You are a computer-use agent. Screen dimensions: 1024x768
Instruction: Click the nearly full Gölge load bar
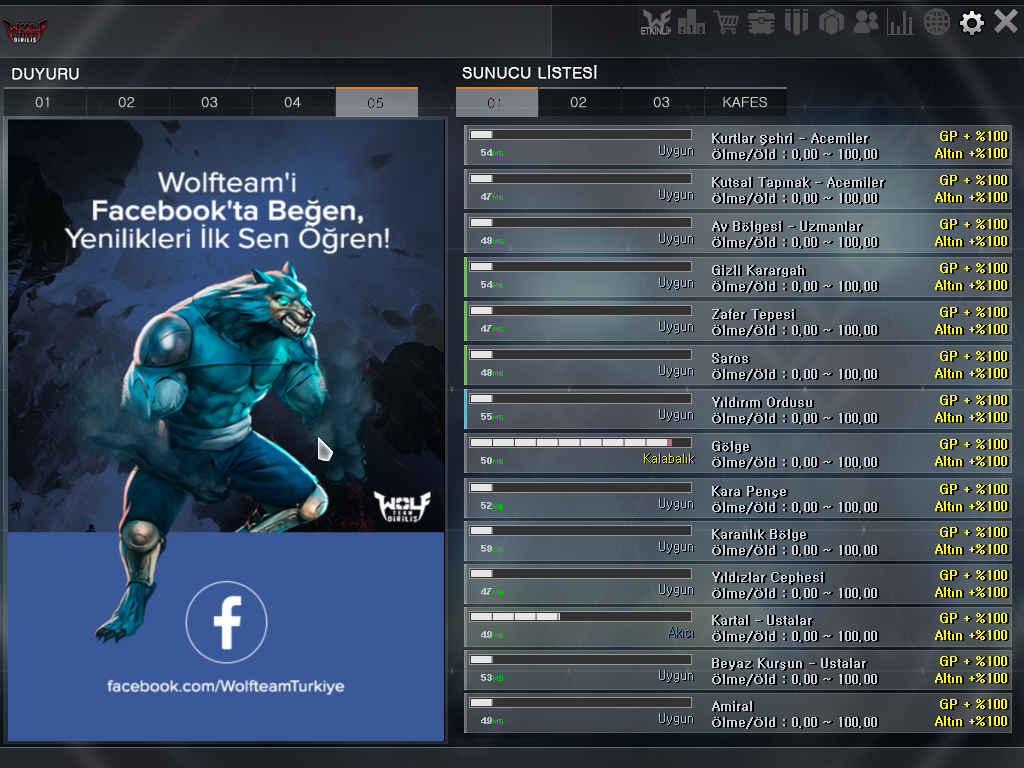pyautogui.click(x=581, y=443)
